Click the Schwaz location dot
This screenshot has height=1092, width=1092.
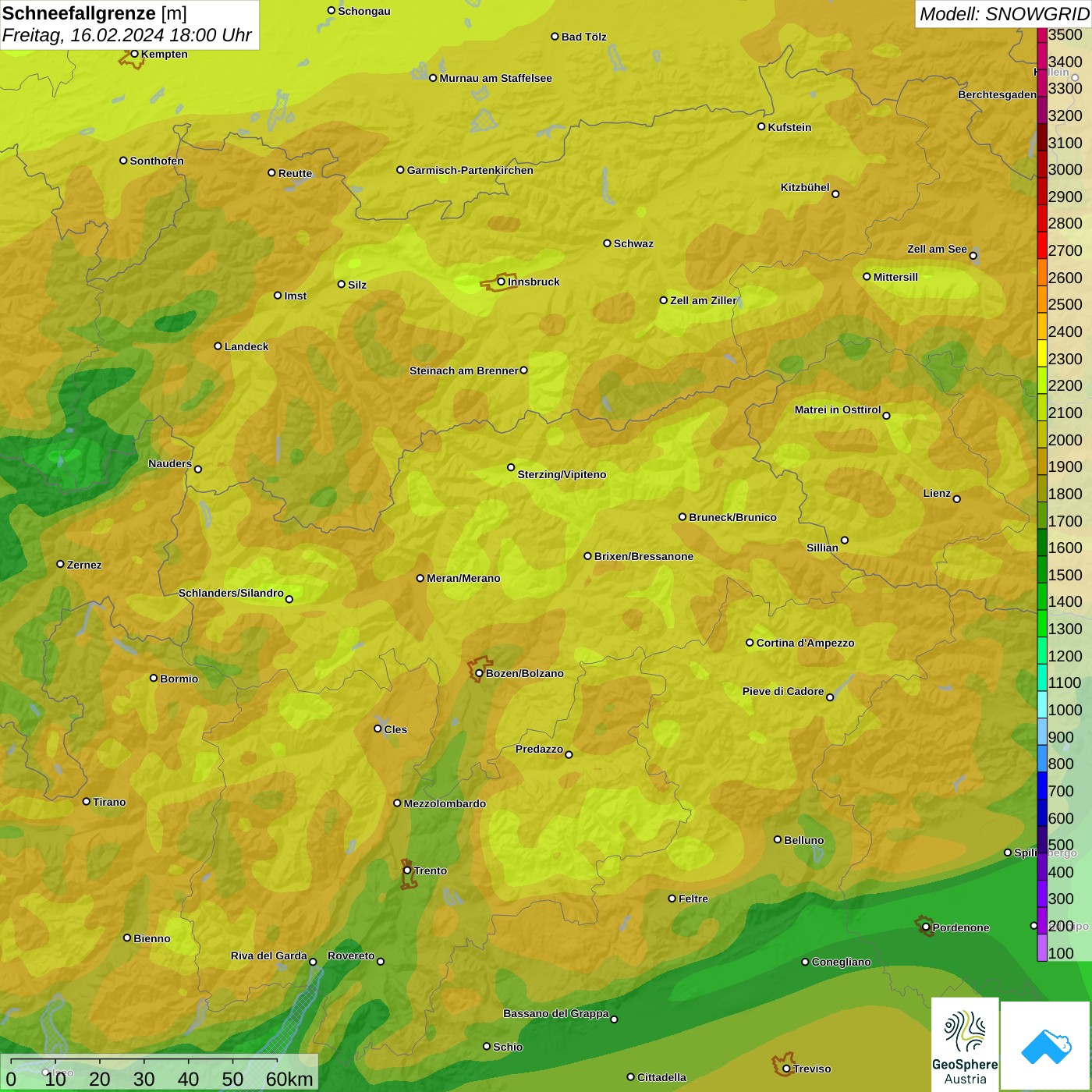tap(607, 243)
